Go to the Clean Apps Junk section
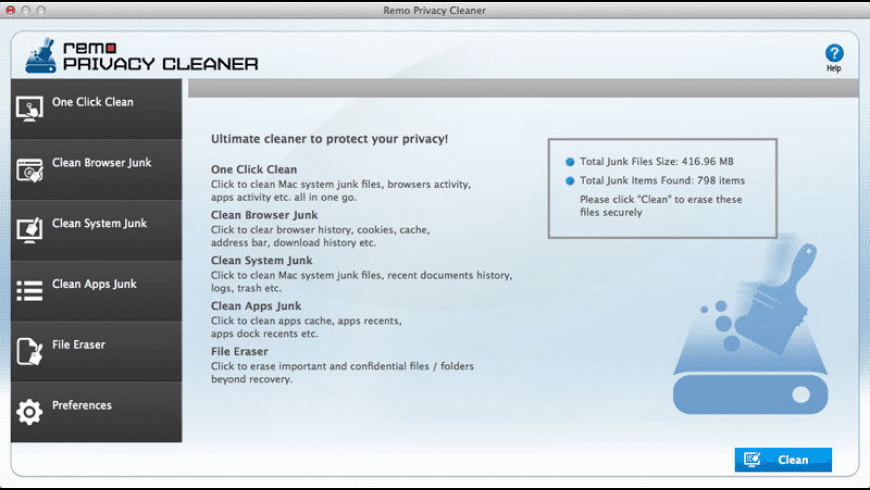Screen dimensions: 870x490 tap(96, 291)
